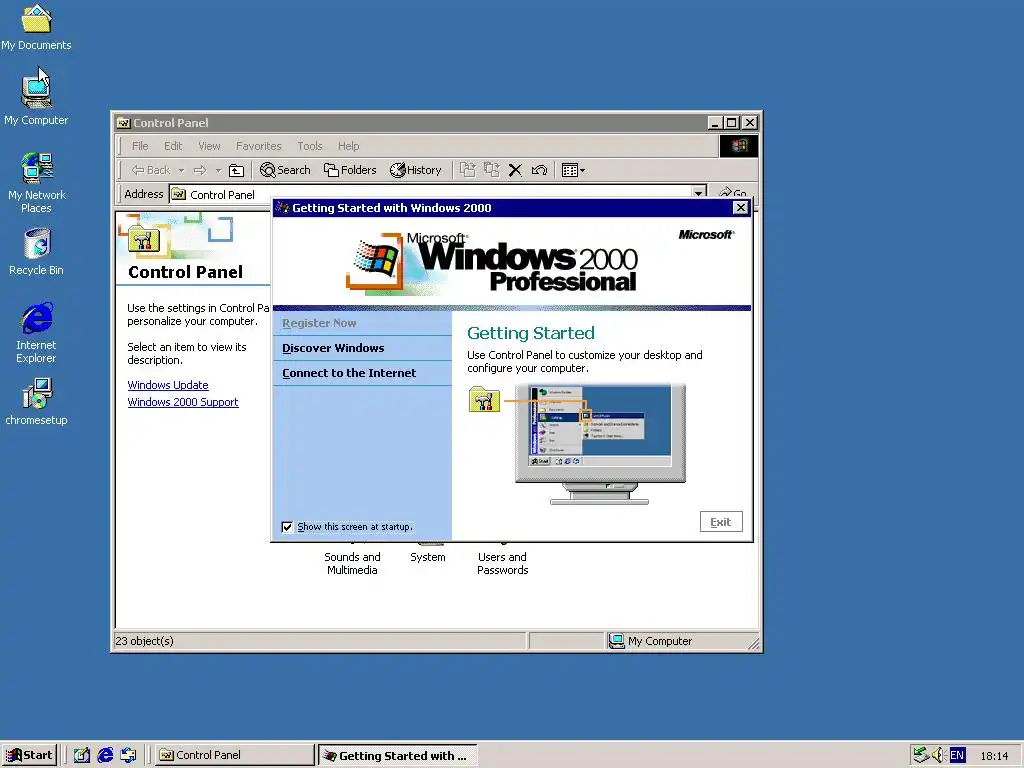Switch to Control Panel taskbar button

point(235,755)
